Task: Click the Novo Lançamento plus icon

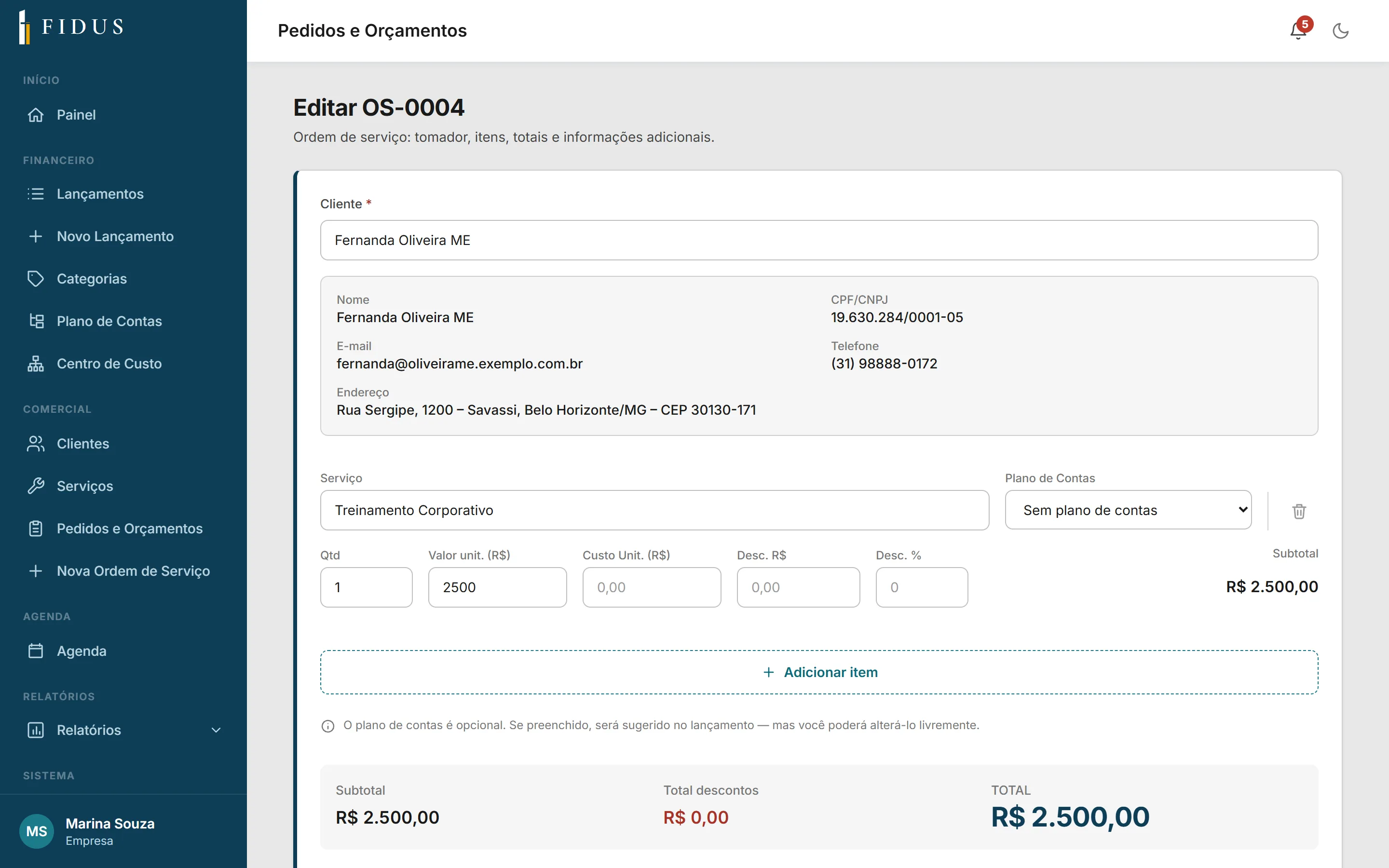Action: tap(36, 236)
